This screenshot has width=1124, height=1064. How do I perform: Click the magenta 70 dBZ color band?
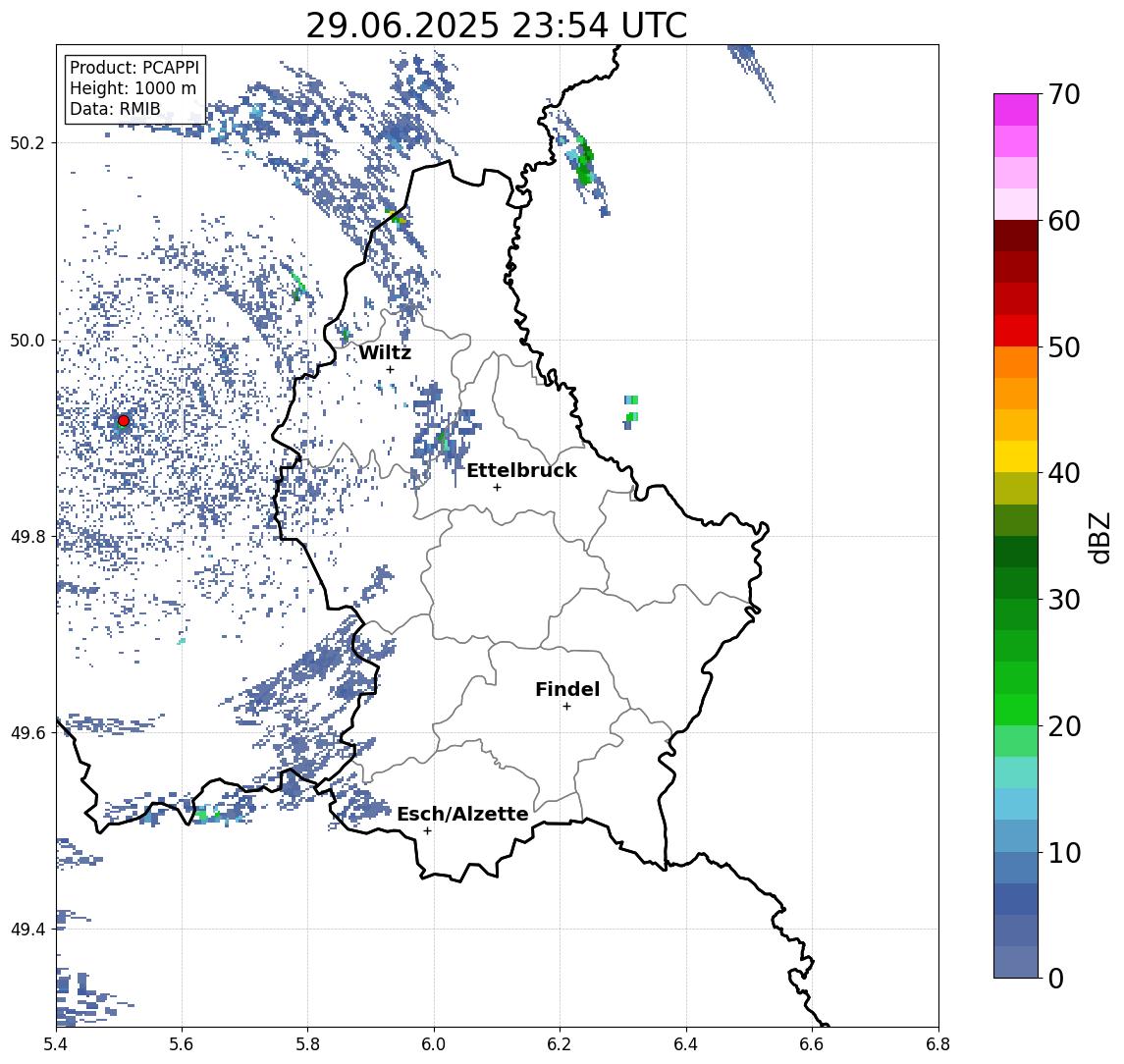coord(1016,110)
